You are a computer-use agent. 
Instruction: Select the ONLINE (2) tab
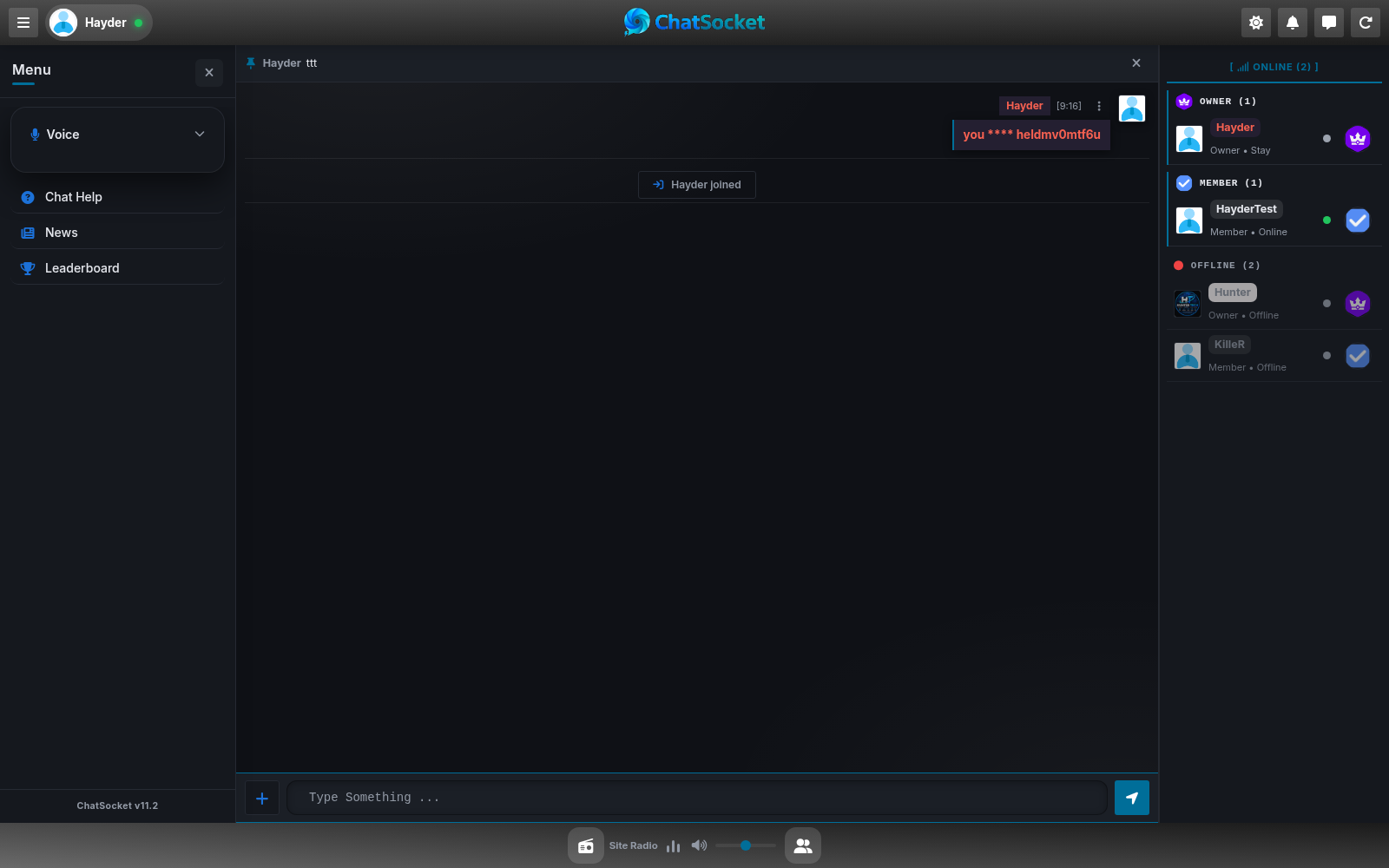[1274, 67]
